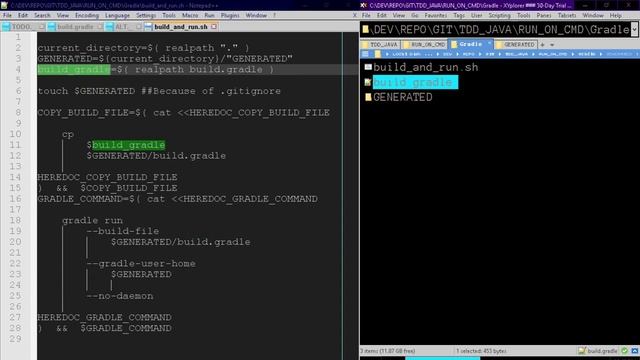Click line number 29 in the margin
The width and height of the screenshot is (640, 360).
click(x=15, y=339)
